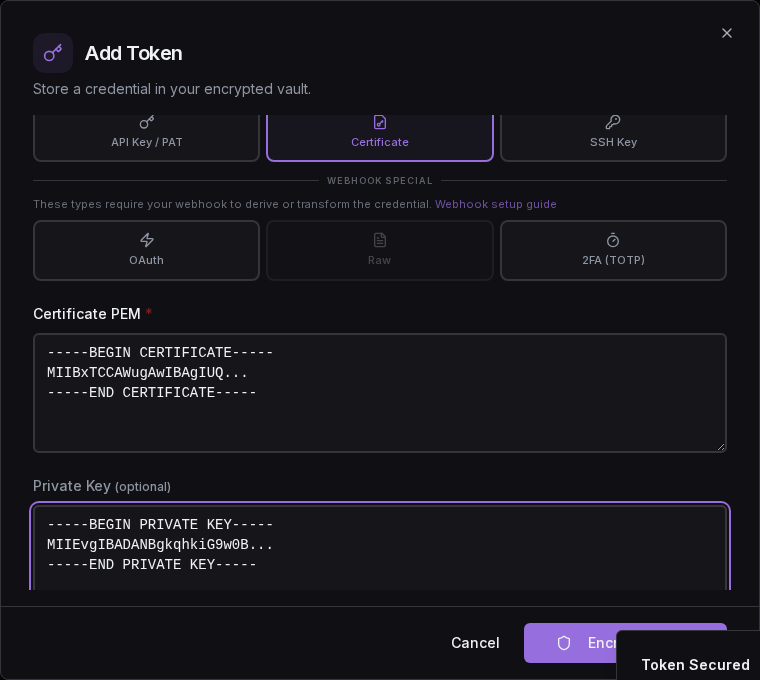Select the API Key / PAT type

coord(146,138)
